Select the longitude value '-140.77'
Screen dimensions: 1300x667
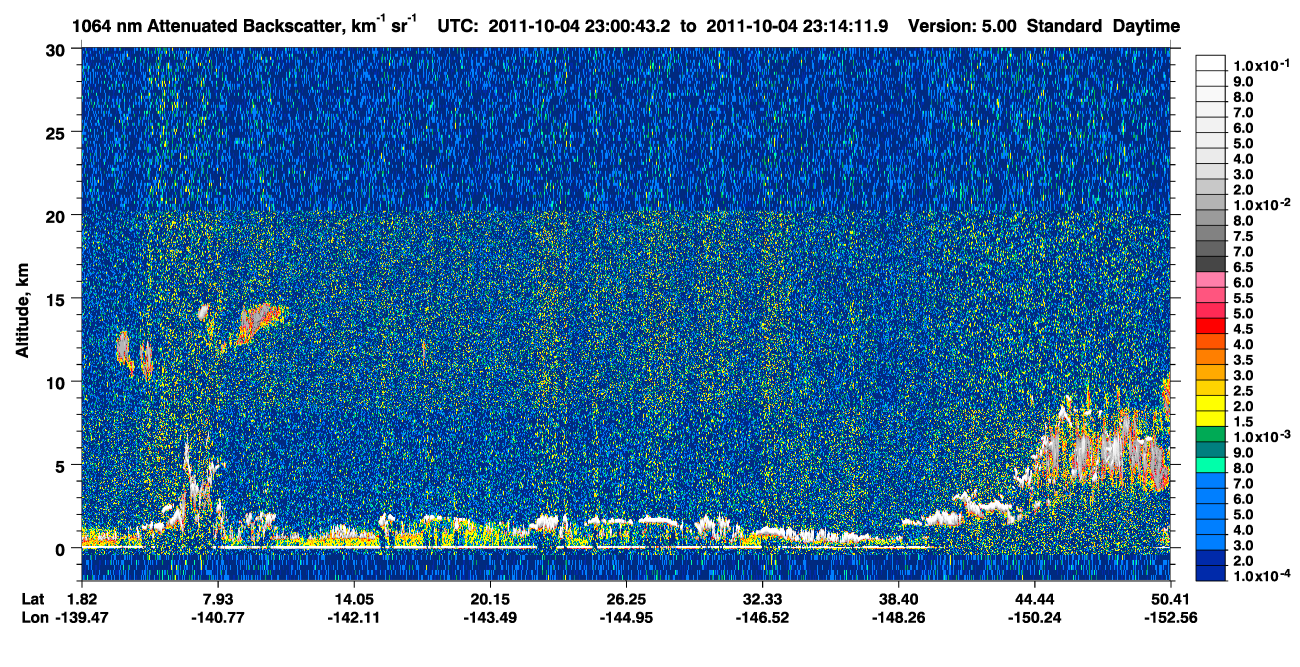tap(218, 617)
